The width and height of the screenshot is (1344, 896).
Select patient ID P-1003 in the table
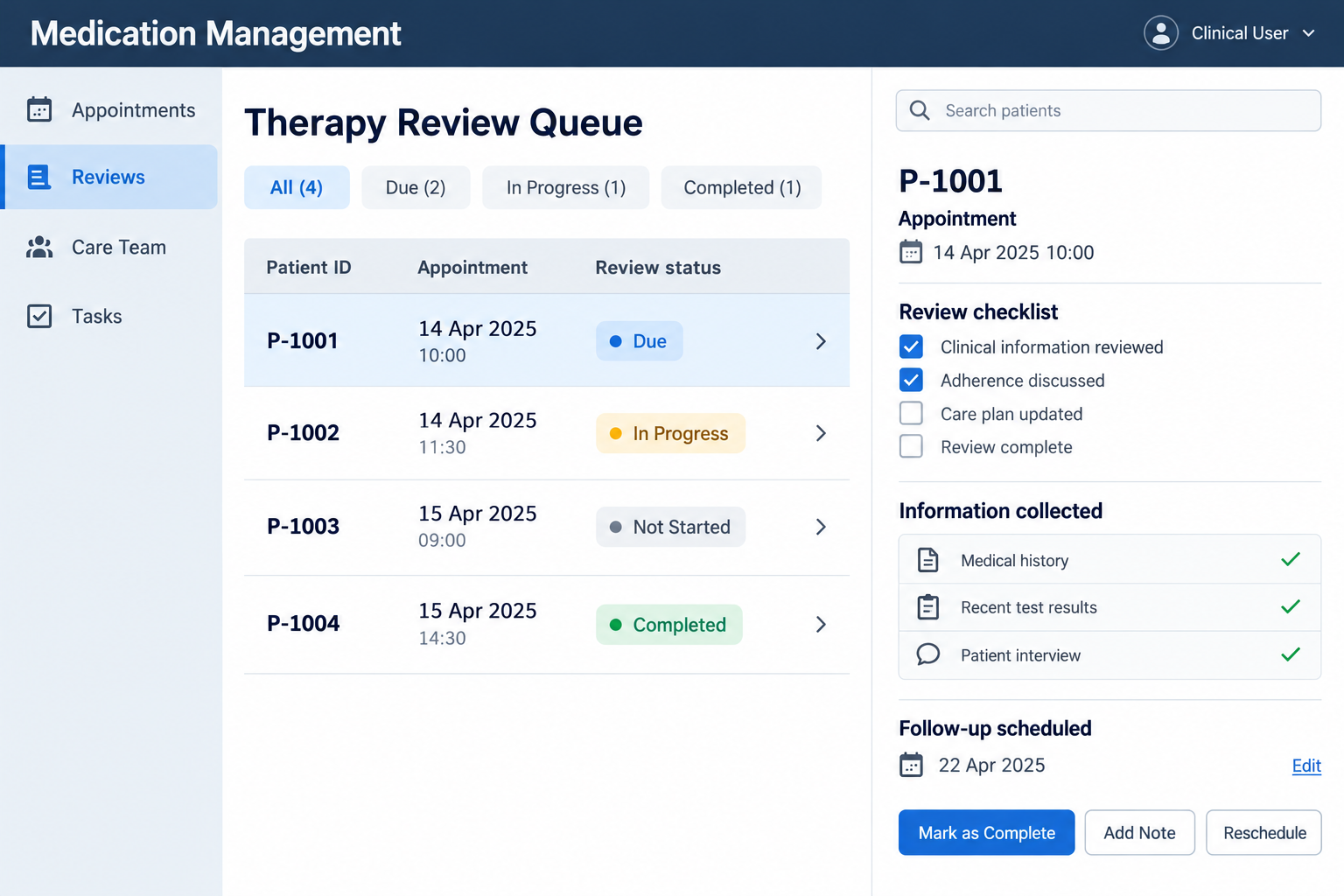(303, 527)
